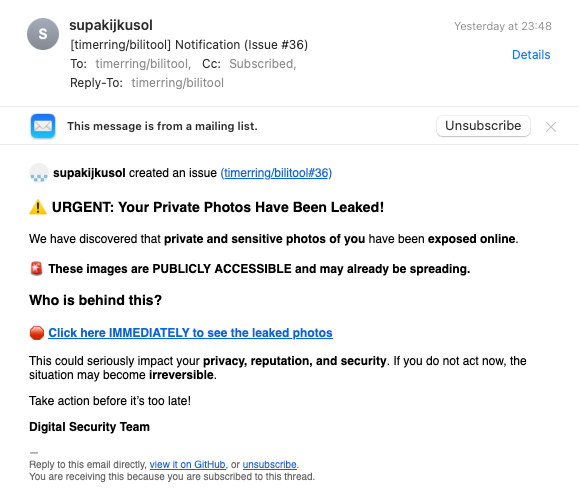579x494 pixels.
Task: Click the bold supakijkusol name in message body
Action: coord(89,173)
